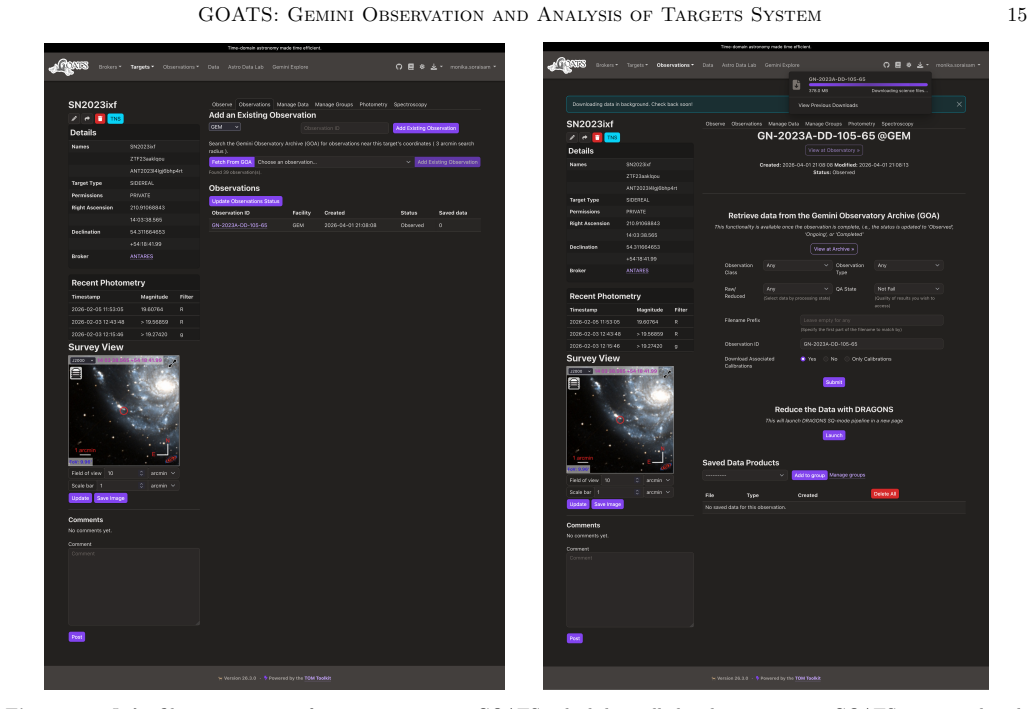Open Brokers menu in left screenshot

click(109, 67)
